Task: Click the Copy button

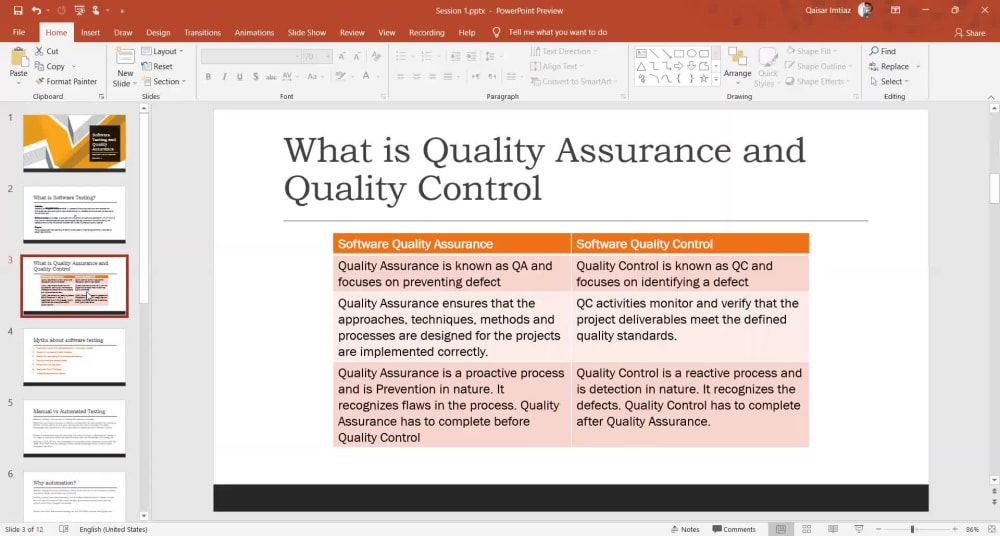Action: (50, 66)
